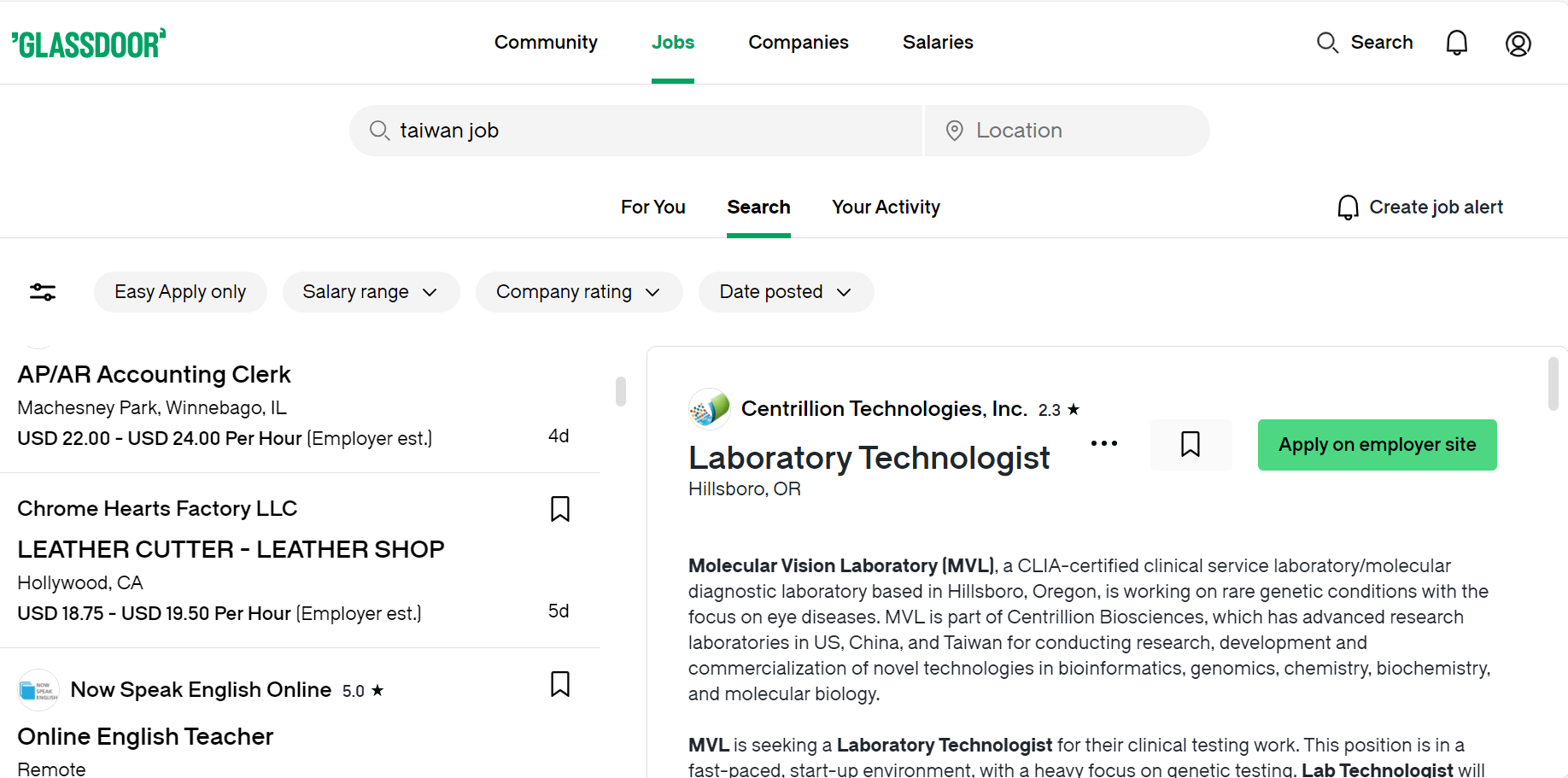1568x778 pixels.
Task: Open the Date posted dropdown
Action: (785, 292)
